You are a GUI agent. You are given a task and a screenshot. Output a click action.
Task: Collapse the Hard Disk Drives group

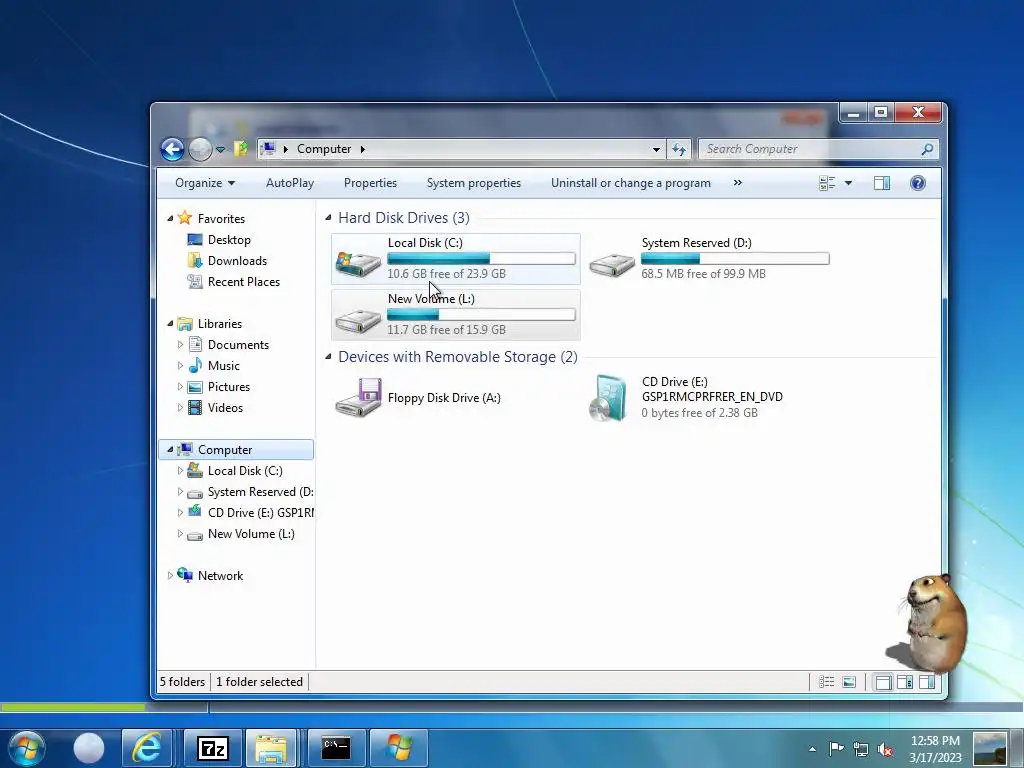click(x=328, y=217)
